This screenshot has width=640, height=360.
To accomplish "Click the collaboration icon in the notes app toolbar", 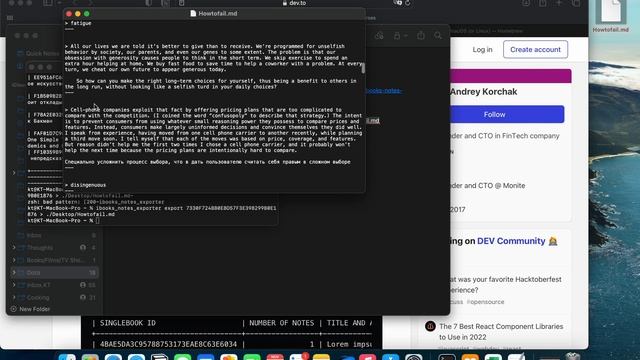I will 379,36.
